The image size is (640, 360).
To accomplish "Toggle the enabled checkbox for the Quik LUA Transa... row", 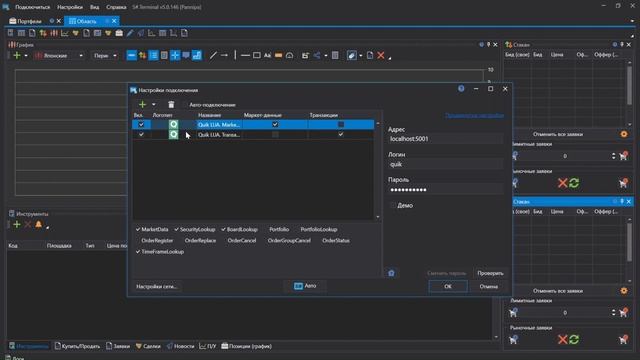I will (x=141, y=134).
